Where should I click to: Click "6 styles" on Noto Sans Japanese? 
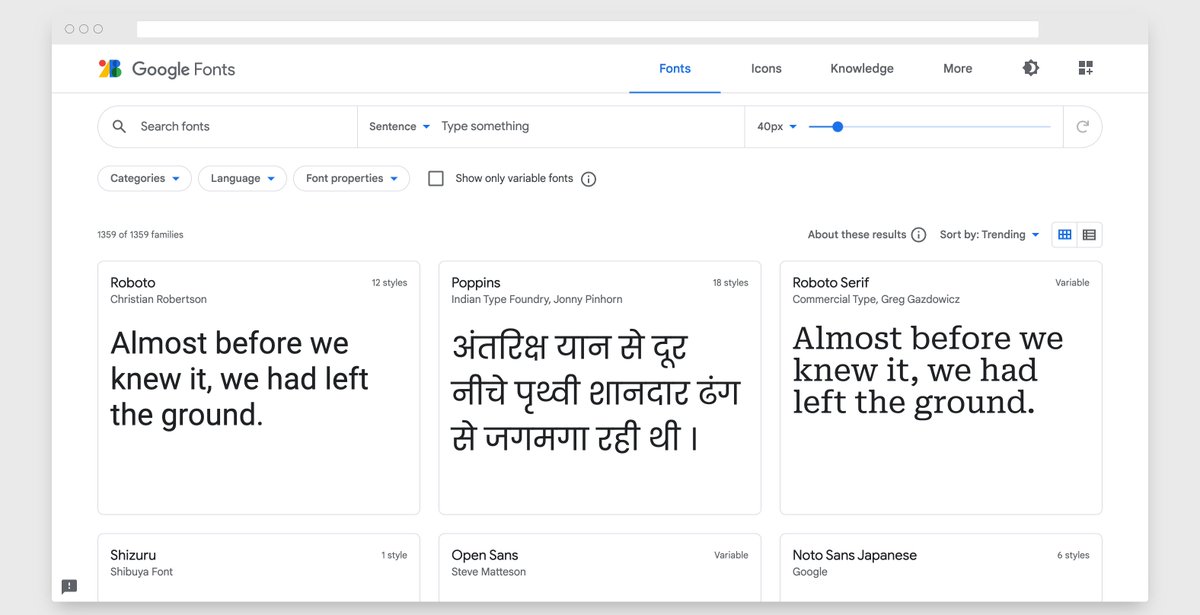coord(1073,555)
